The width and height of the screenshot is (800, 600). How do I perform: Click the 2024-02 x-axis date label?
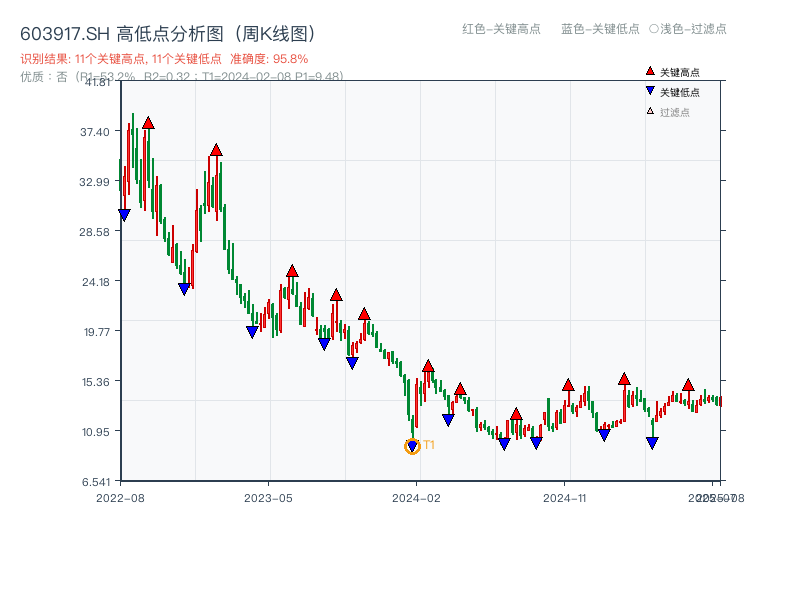pyautogui.click(x=416, y=498)
